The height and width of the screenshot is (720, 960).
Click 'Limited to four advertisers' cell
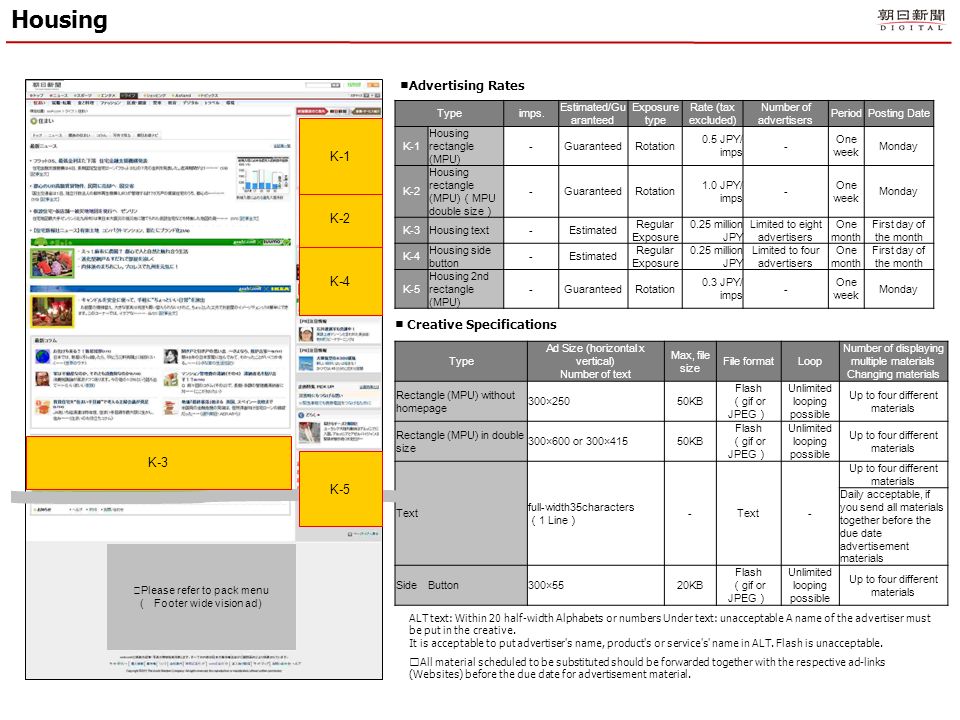(x=786, y=256)
